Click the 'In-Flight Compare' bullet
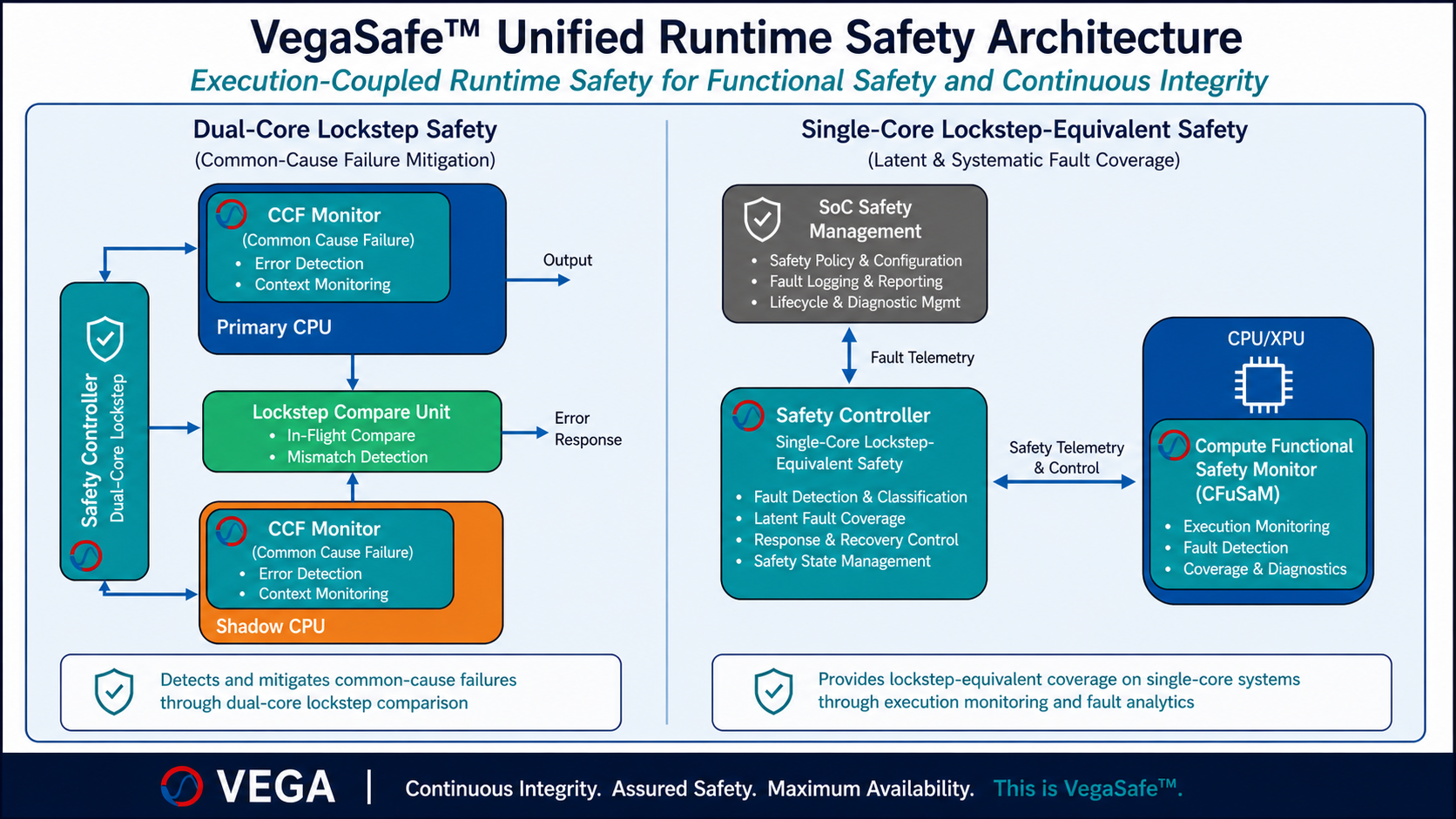1456x819 pixels. pos(351,435)
